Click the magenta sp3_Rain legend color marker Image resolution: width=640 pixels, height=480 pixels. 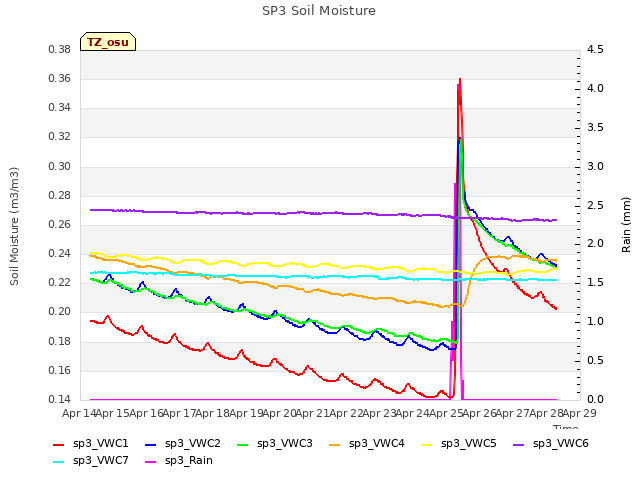tap(151, 462)
